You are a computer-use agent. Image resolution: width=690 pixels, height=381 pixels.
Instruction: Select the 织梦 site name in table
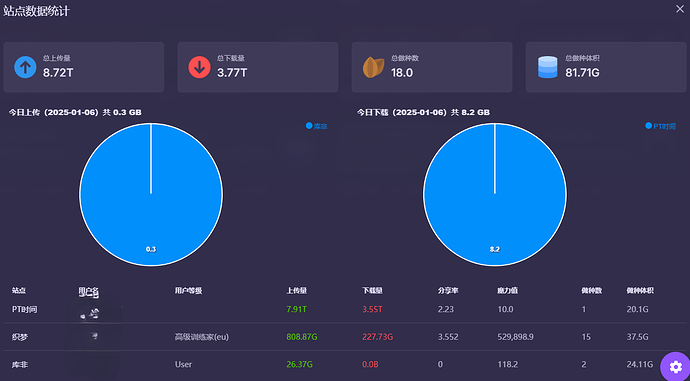click(20, 337)
